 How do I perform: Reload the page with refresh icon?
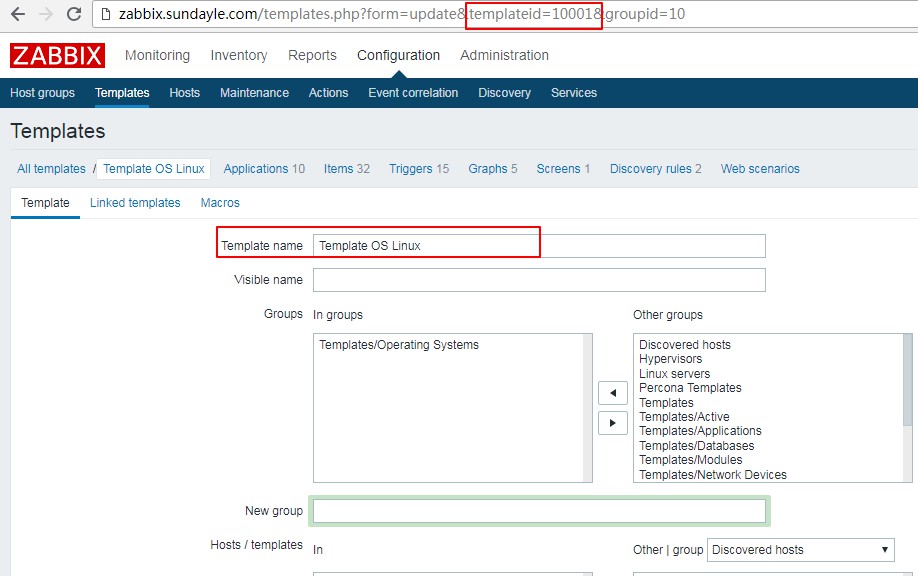point(74,15)
